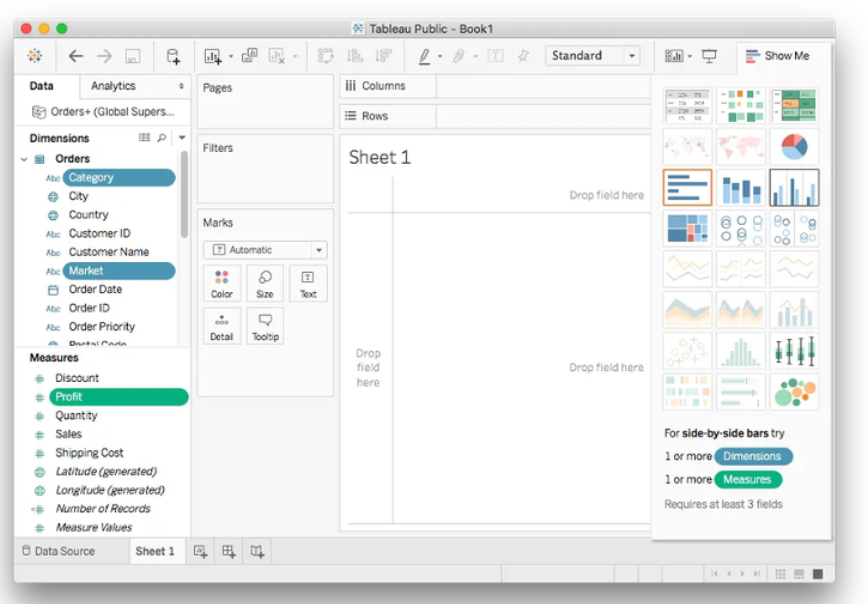Select the Profit measure field
Screen dimensions: 868x604
coord(119,397)
